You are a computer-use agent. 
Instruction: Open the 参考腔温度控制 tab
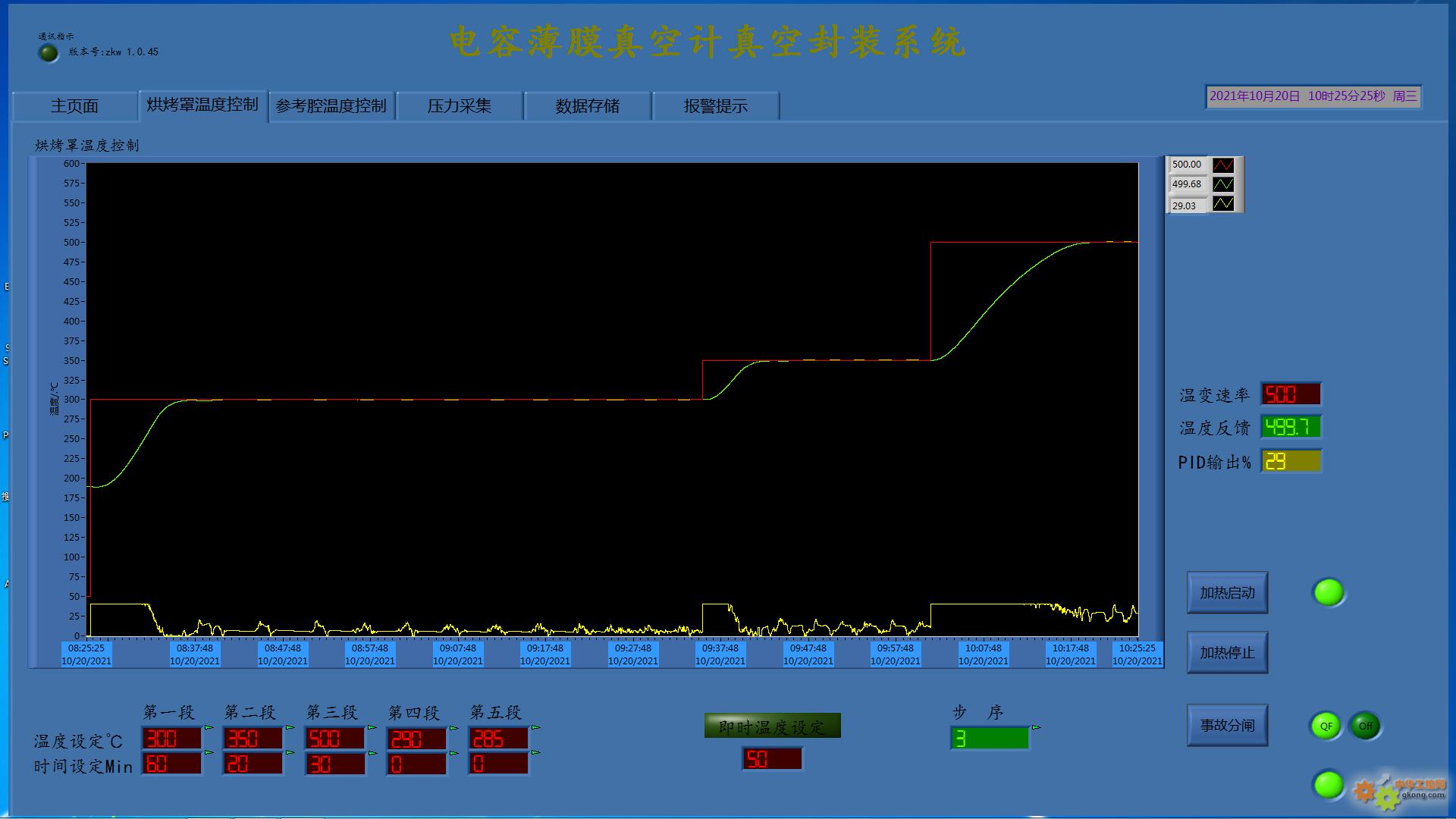[x=331, y=106]
